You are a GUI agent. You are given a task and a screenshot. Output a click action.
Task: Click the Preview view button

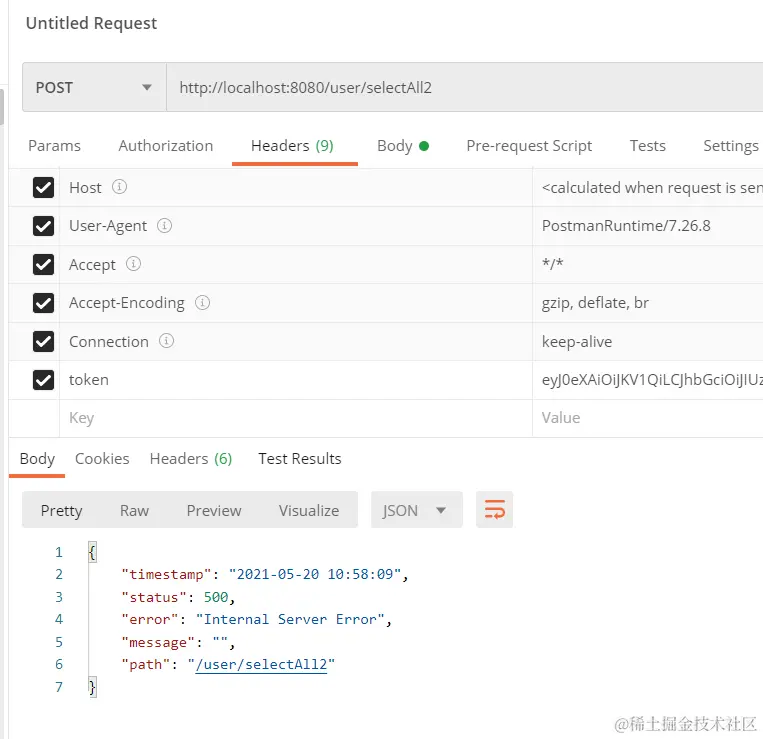point(214,510)
